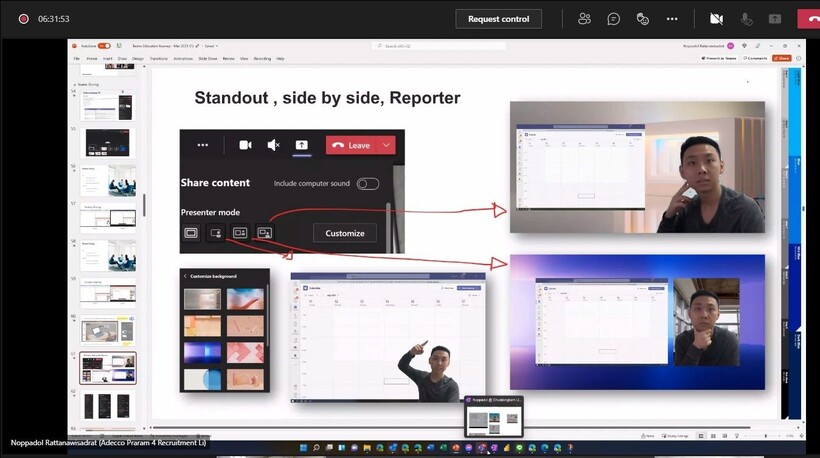Open the reactions icon in Teams toolbar
The width and height of the screenshot is (820, 458).
643,19
